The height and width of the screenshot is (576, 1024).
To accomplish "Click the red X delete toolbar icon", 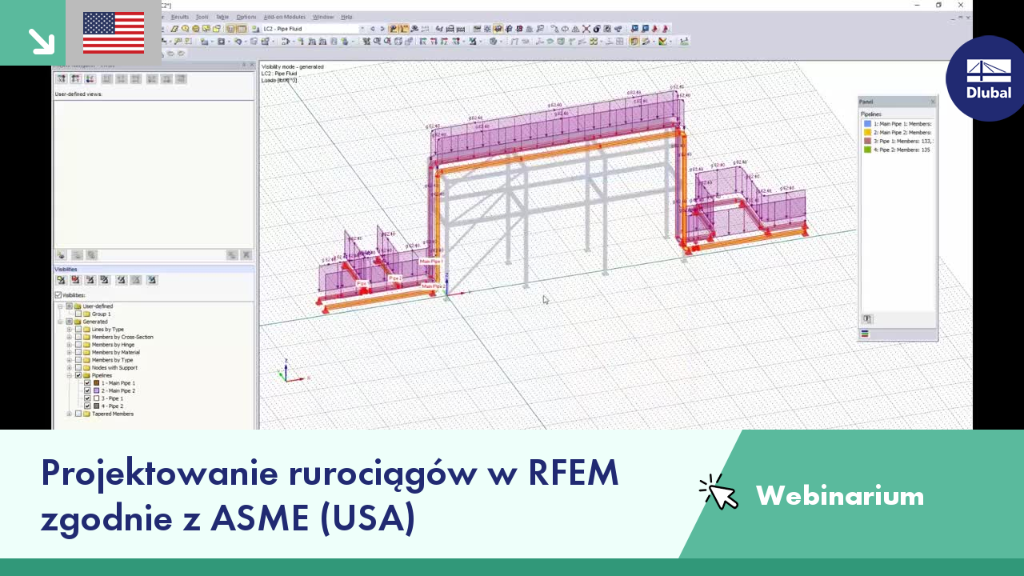I will (586, 29).
